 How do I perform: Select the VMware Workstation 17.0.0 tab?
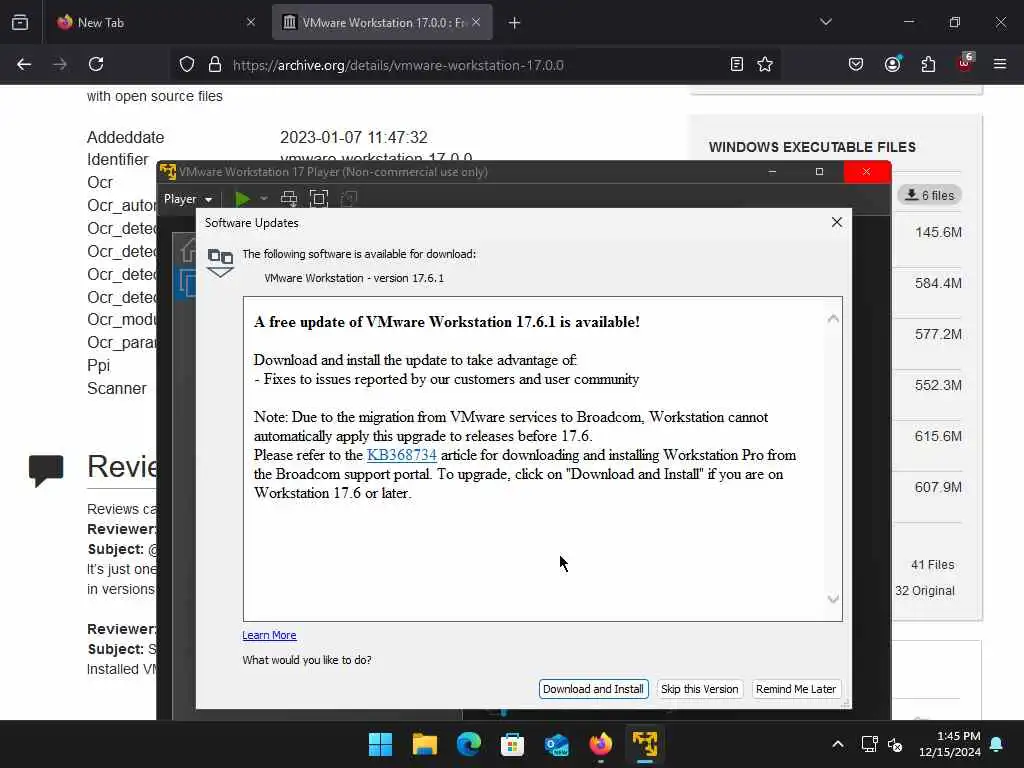click(x=382, y=22)
